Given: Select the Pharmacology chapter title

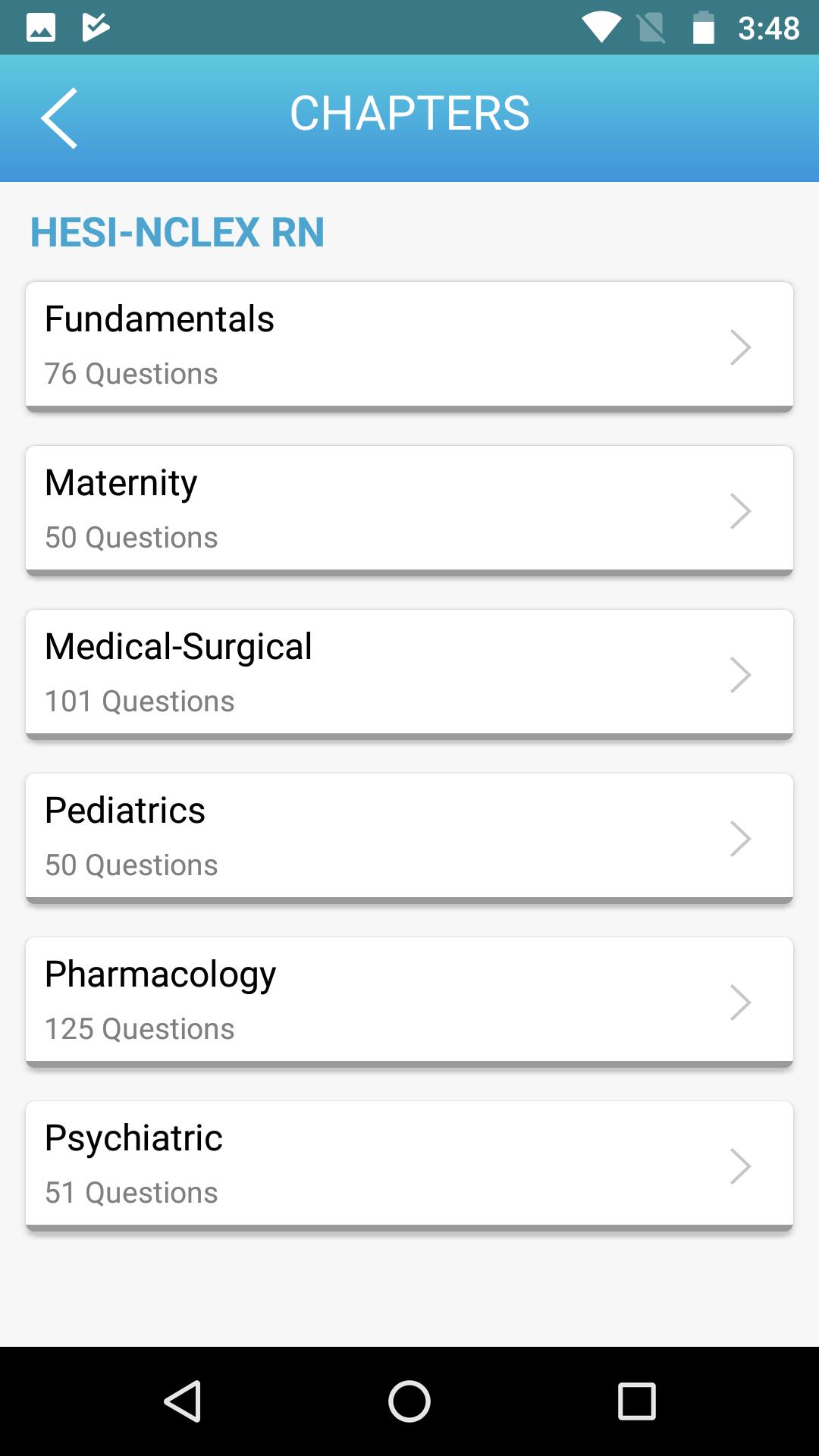Looking at the screenshot, I should click(x=160, y=974).
